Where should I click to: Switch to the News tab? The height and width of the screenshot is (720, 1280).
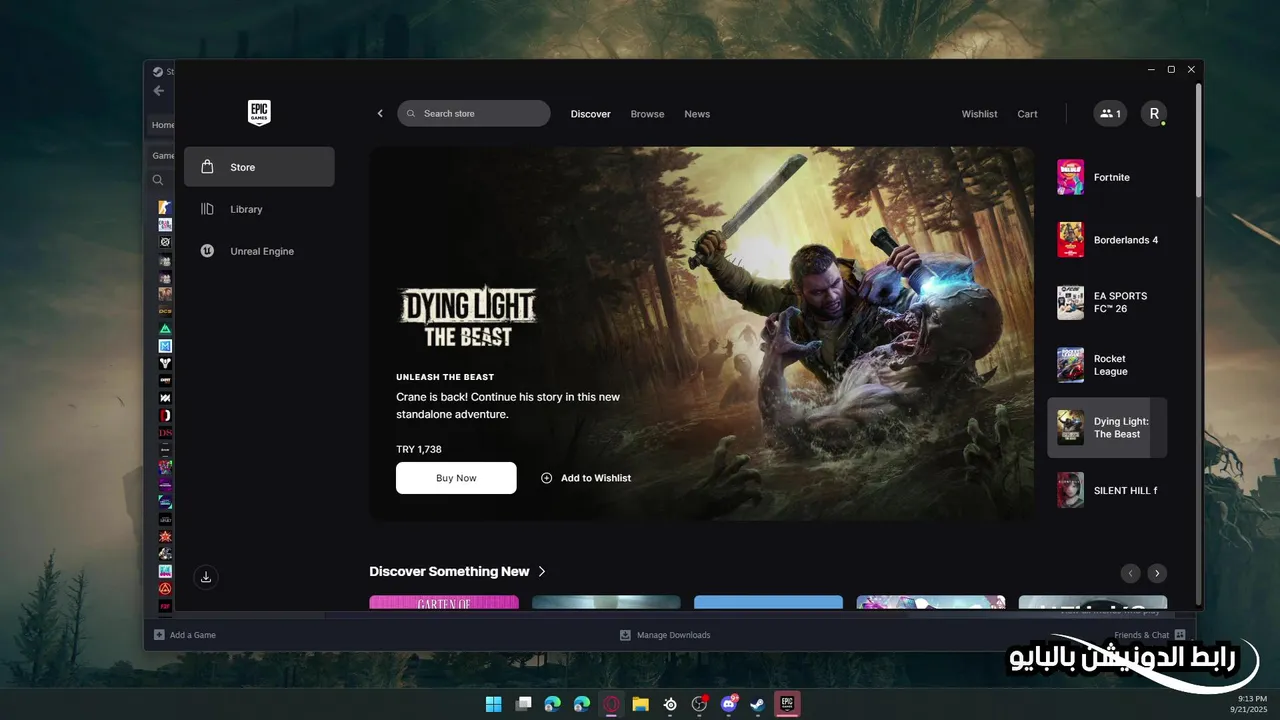697,114
